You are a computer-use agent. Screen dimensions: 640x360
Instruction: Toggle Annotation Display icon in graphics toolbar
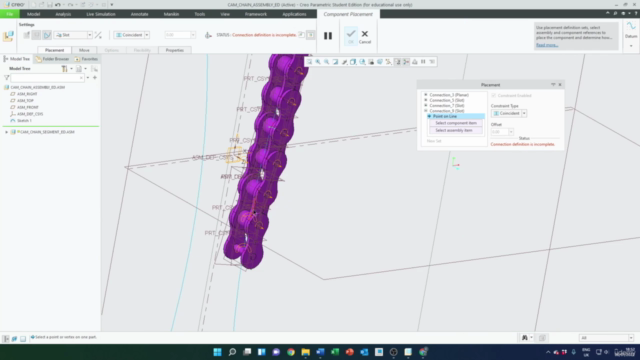(397, 62)
